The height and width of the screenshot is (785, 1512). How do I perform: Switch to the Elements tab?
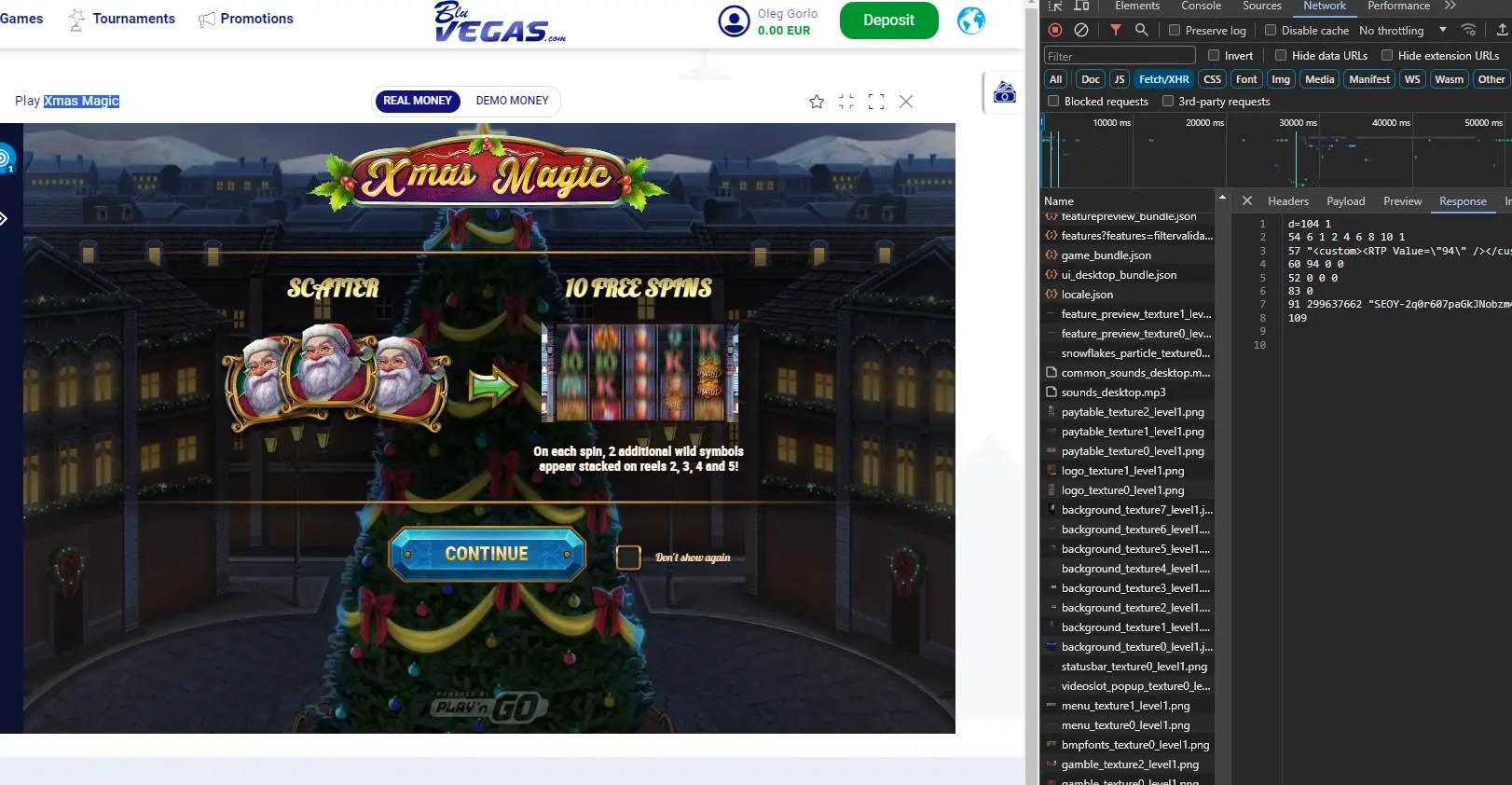pyautogui.click(x=1137, y=6)
